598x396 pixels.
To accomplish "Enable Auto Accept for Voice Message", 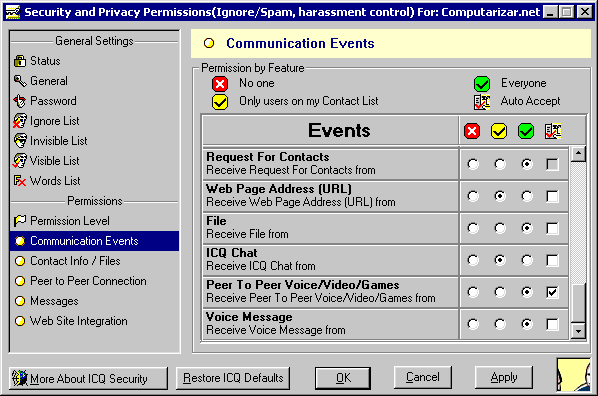I will [x=552, y=325].
